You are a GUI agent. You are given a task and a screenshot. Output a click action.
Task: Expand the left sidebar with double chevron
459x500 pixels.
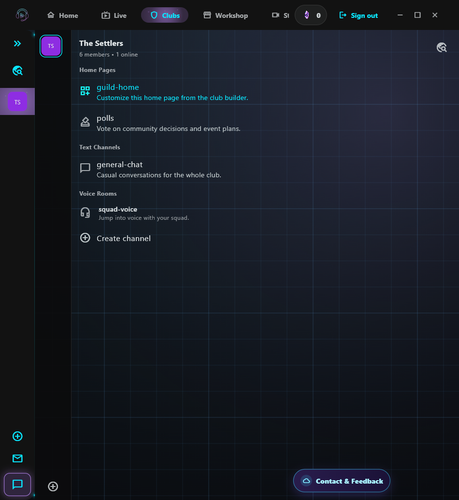17,44
